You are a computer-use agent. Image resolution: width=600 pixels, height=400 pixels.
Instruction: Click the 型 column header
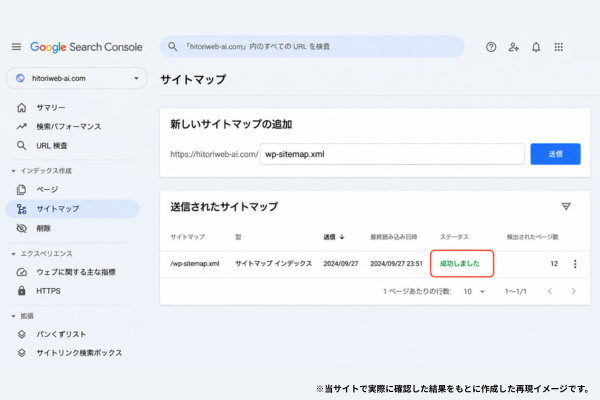pyautogui.click(x=238, y=237)
